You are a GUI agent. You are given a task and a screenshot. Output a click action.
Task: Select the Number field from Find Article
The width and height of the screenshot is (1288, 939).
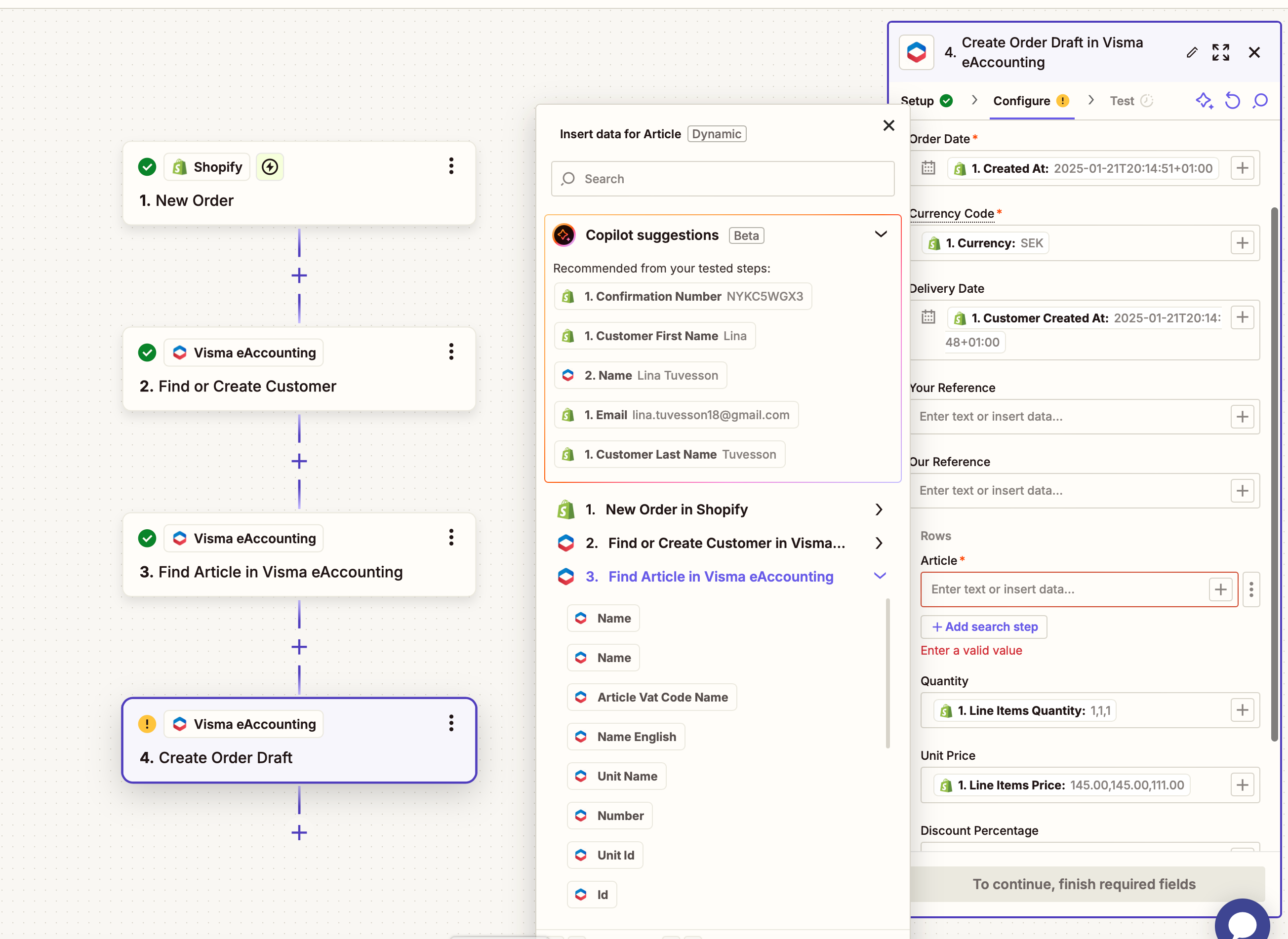pyautogui.click(x=609, y=816)
